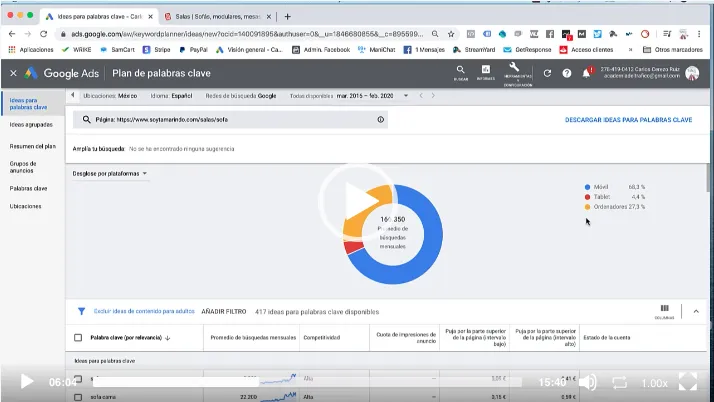Click the orange Ordenadores legend dot
Viewport: 714px width, 402px height.
click(587, 207)
